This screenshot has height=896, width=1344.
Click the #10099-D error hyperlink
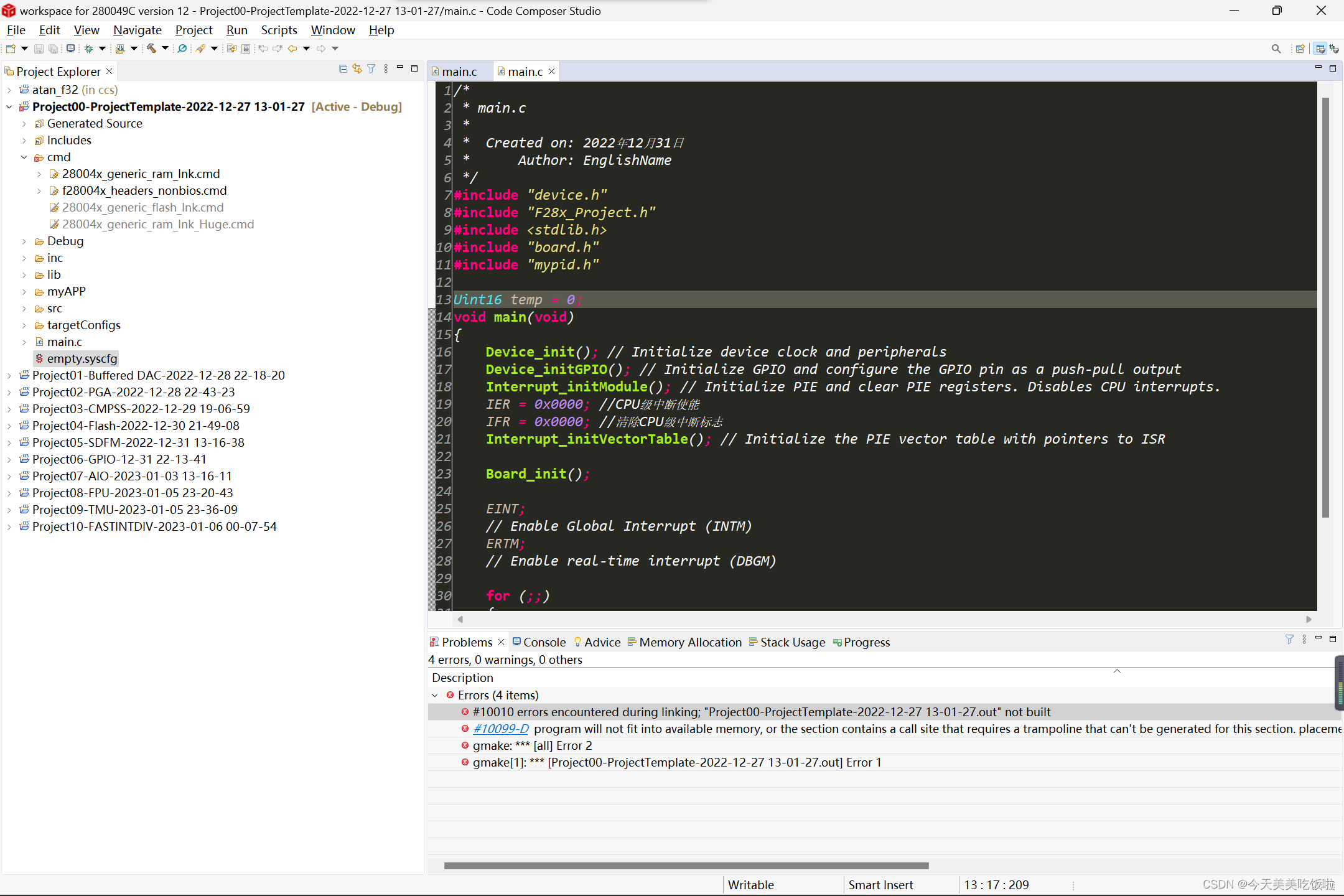(501, 729)
